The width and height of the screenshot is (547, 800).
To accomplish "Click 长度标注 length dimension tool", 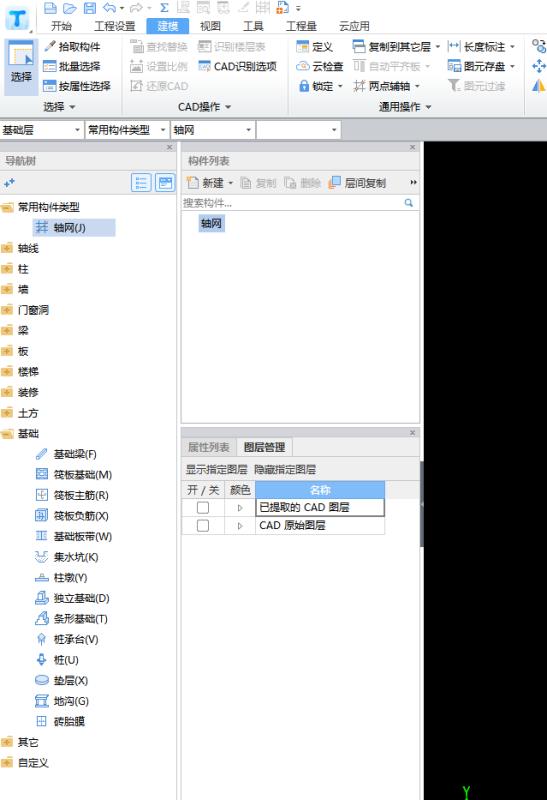I will click(477, 47).
